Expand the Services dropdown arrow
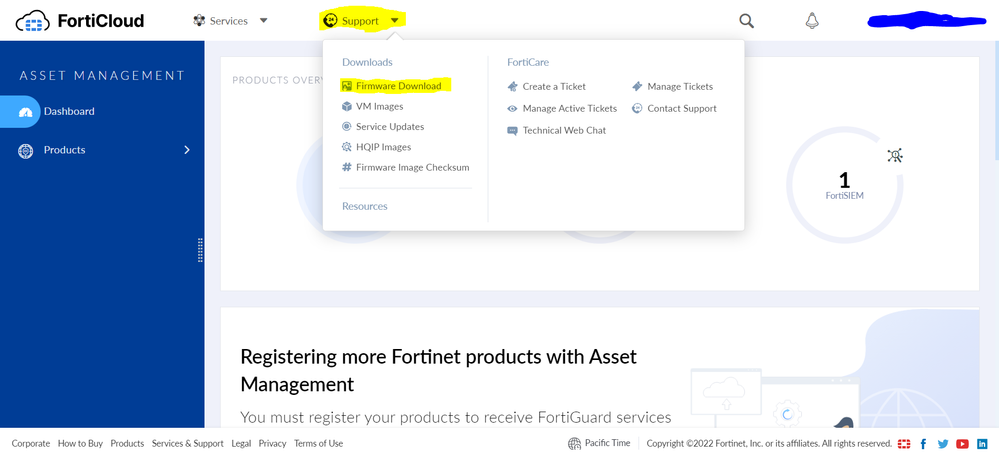This screenshot has height=456, width=999. 264,20
